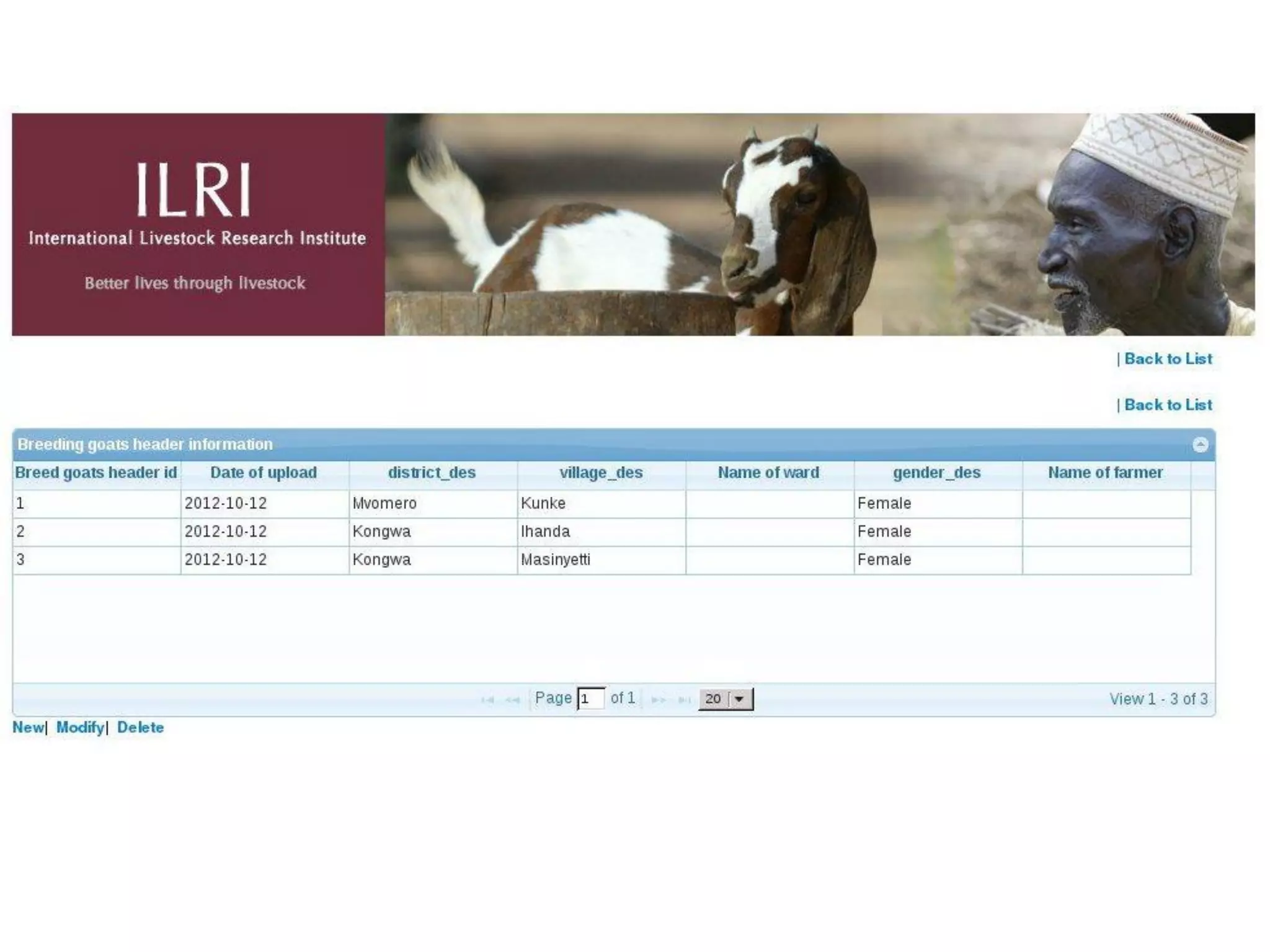Open the rows-per-page 20 dropdown
The image size is (1270, 952).
725,699
